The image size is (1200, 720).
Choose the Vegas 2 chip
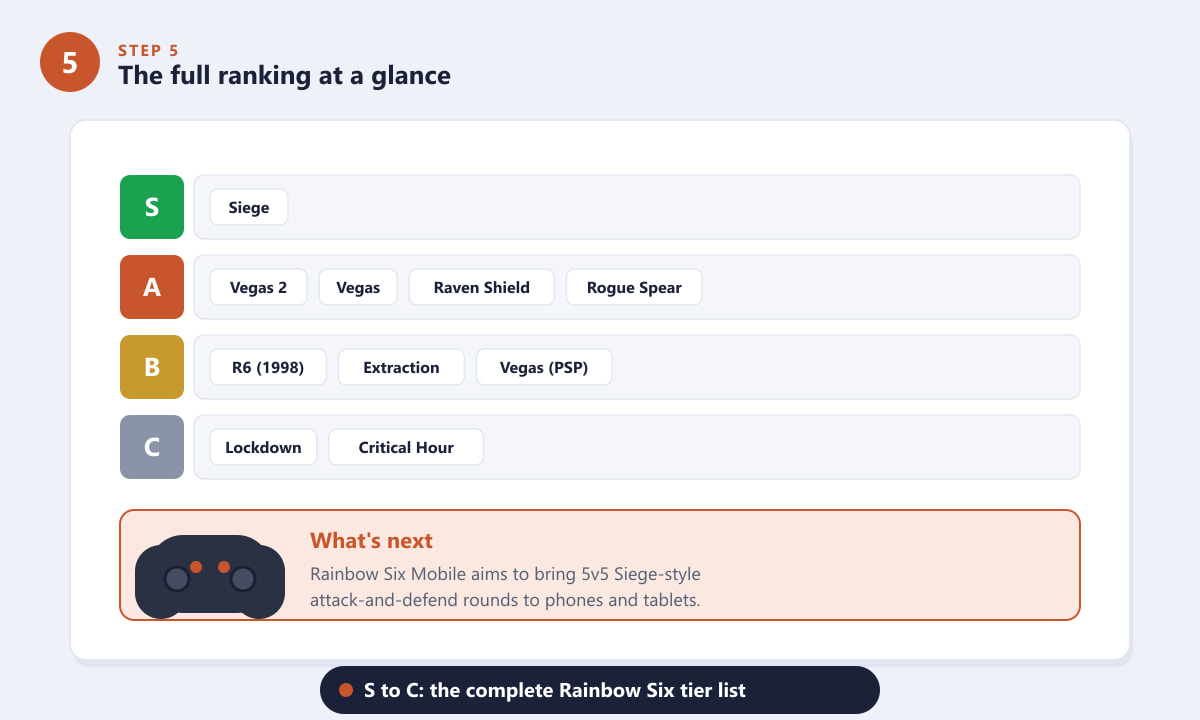(258, 287)
